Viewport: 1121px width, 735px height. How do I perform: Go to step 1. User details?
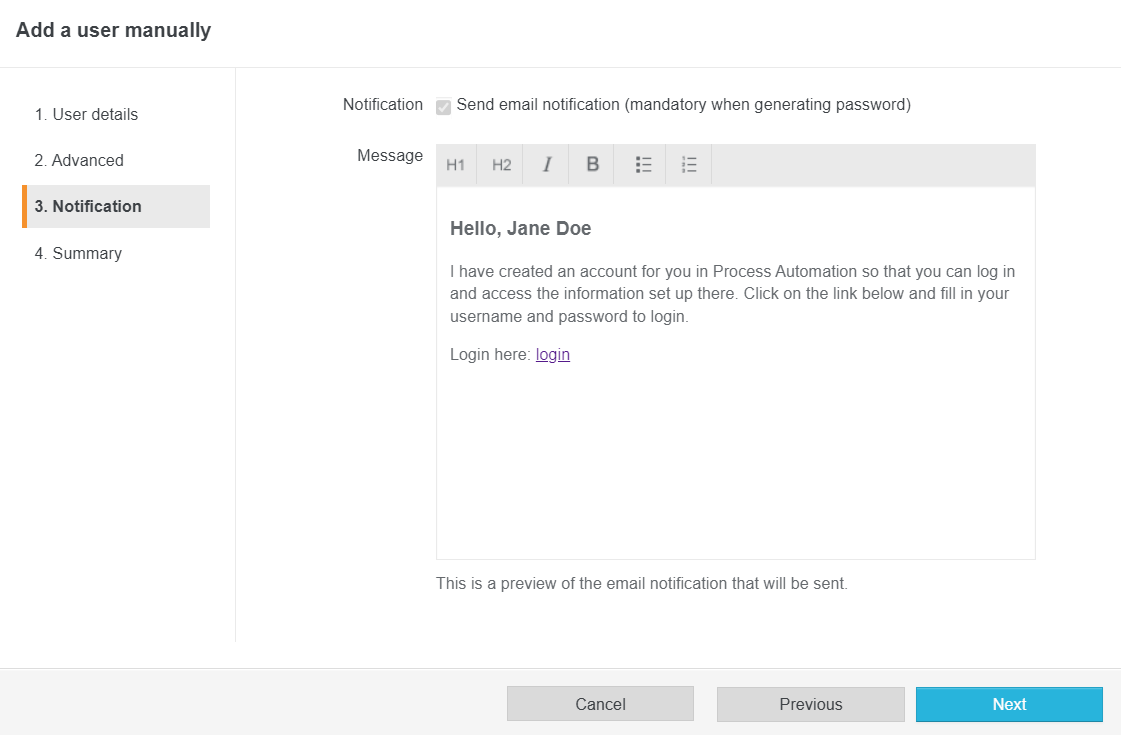point(86,114)
